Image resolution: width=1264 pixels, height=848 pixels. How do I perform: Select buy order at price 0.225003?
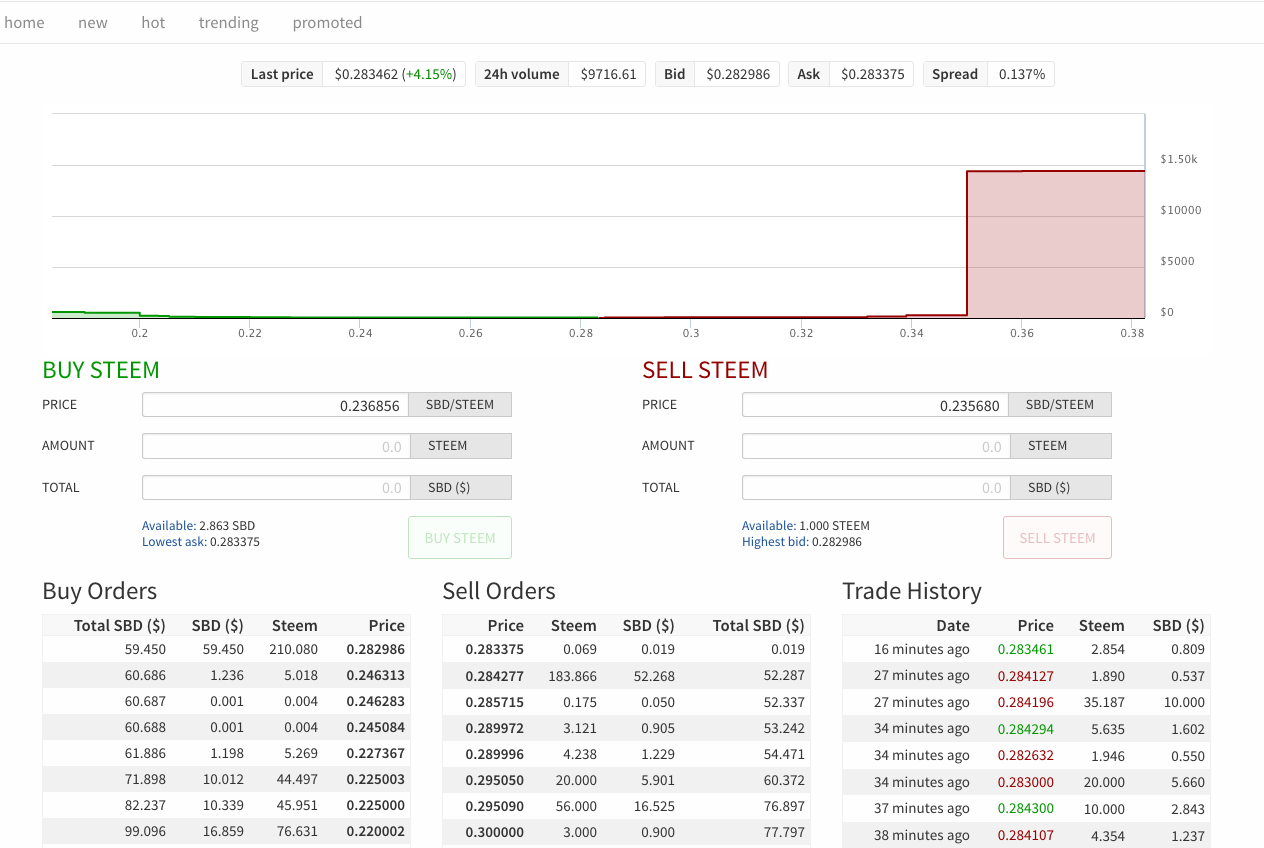click(x=226, y=779)
